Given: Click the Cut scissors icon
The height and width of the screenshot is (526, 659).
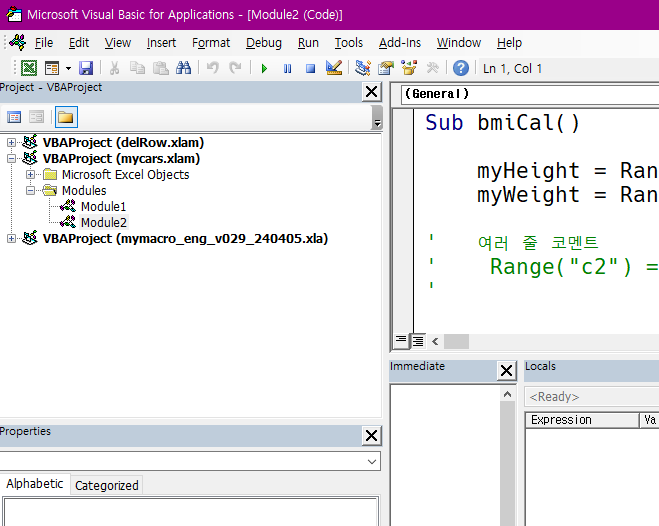Looking at the screenshot, I should tap(114, 68).
